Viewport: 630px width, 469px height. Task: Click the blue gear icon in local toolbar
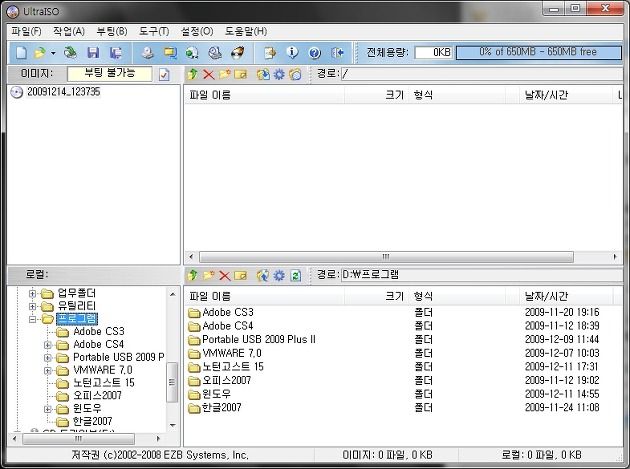279,275
